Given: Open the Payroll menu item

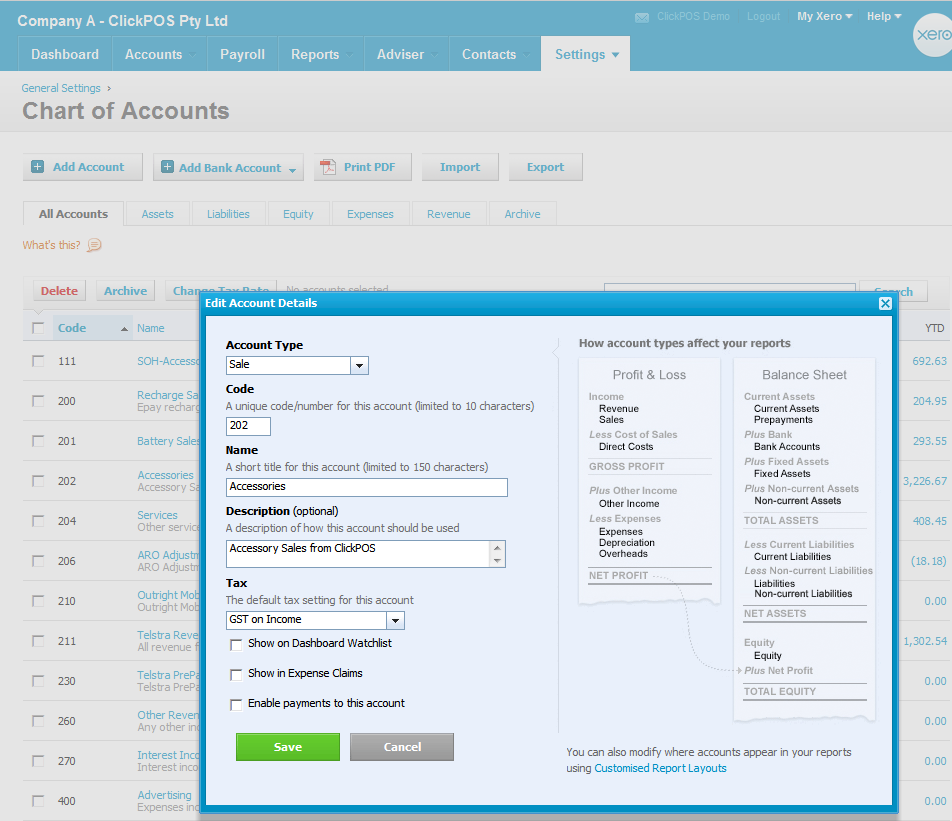Looking at the screenshot, I should 242,54.
